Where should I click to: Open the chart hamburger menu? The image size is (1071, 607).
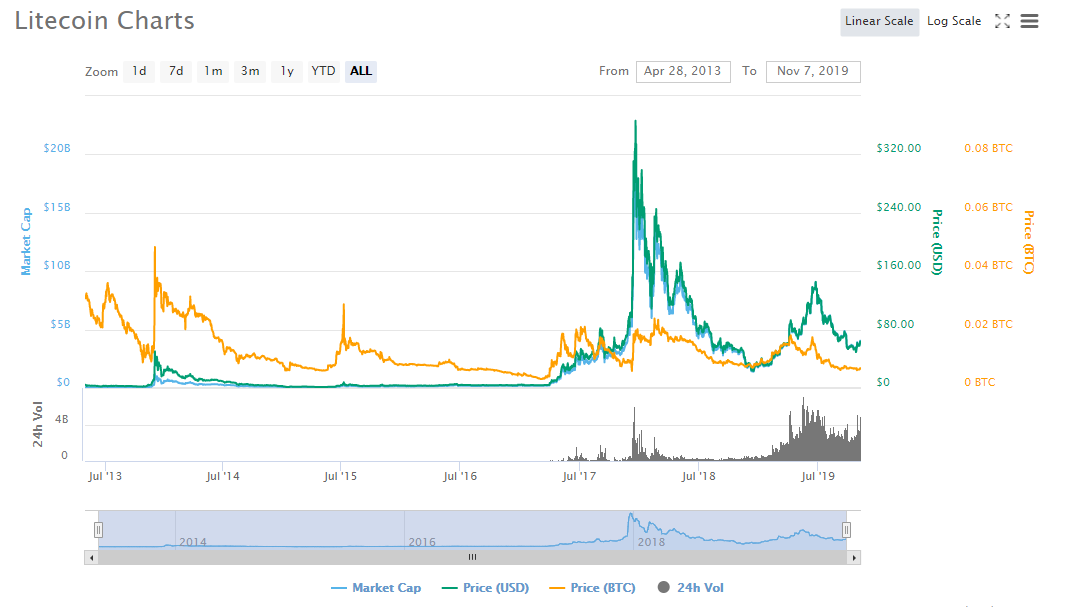pos(1029,21)
